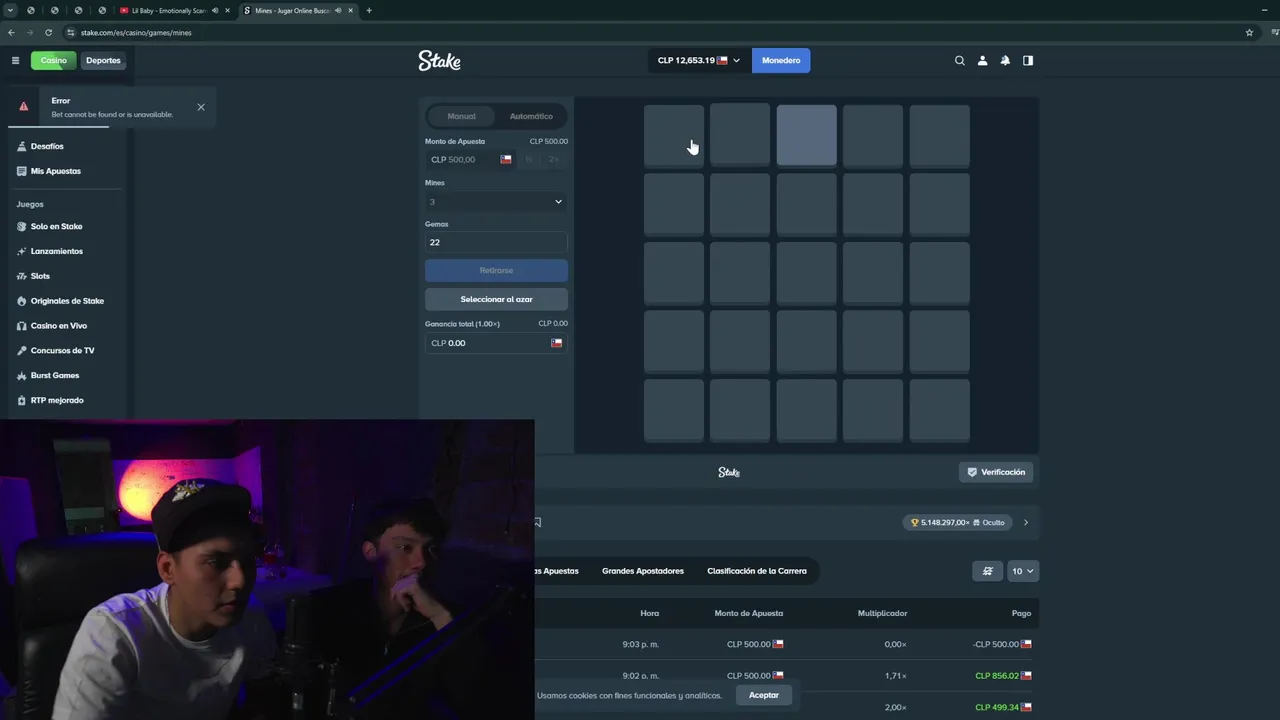Open the user profile icon
This screenshot has height=720, width=1280.
(982, 60)
